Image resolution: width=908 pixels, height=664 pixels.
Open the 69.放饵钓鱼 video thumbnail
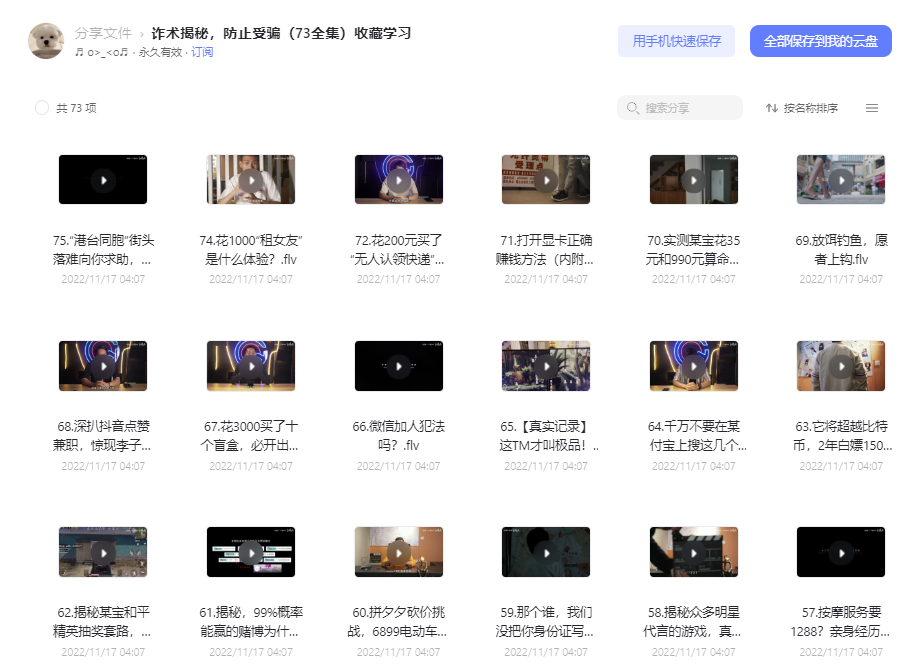click(841, 180)
